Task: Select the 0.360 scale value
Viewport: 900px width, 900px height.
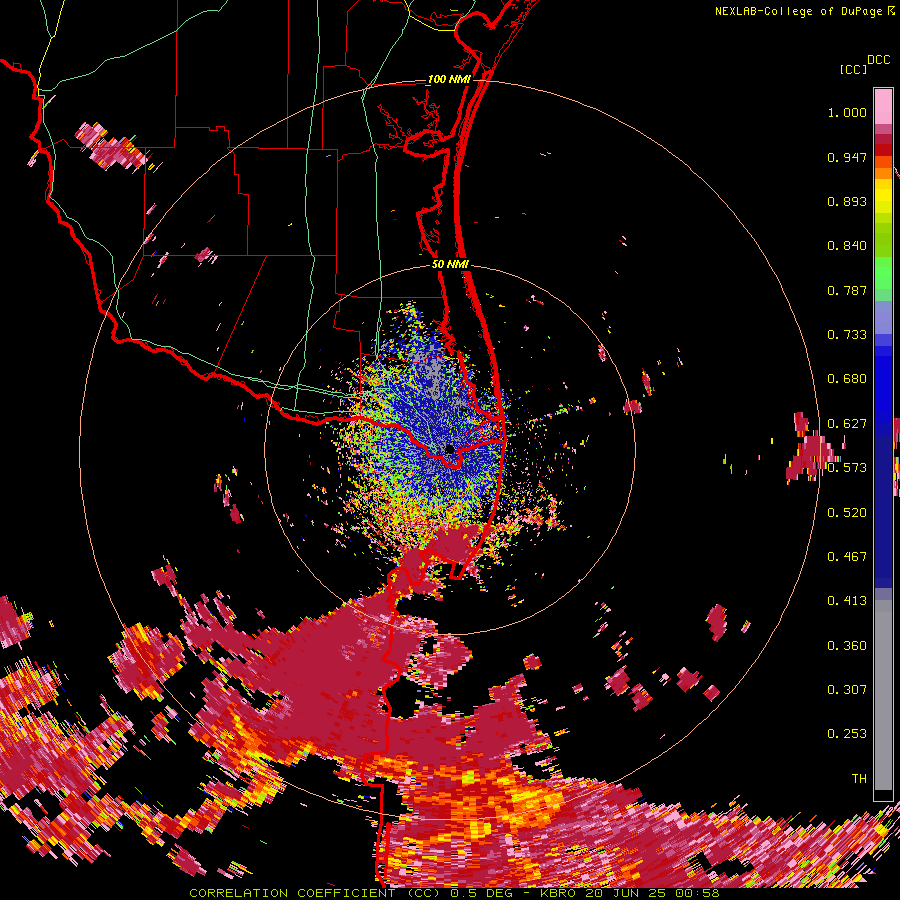Action: [x=847, y=646]
